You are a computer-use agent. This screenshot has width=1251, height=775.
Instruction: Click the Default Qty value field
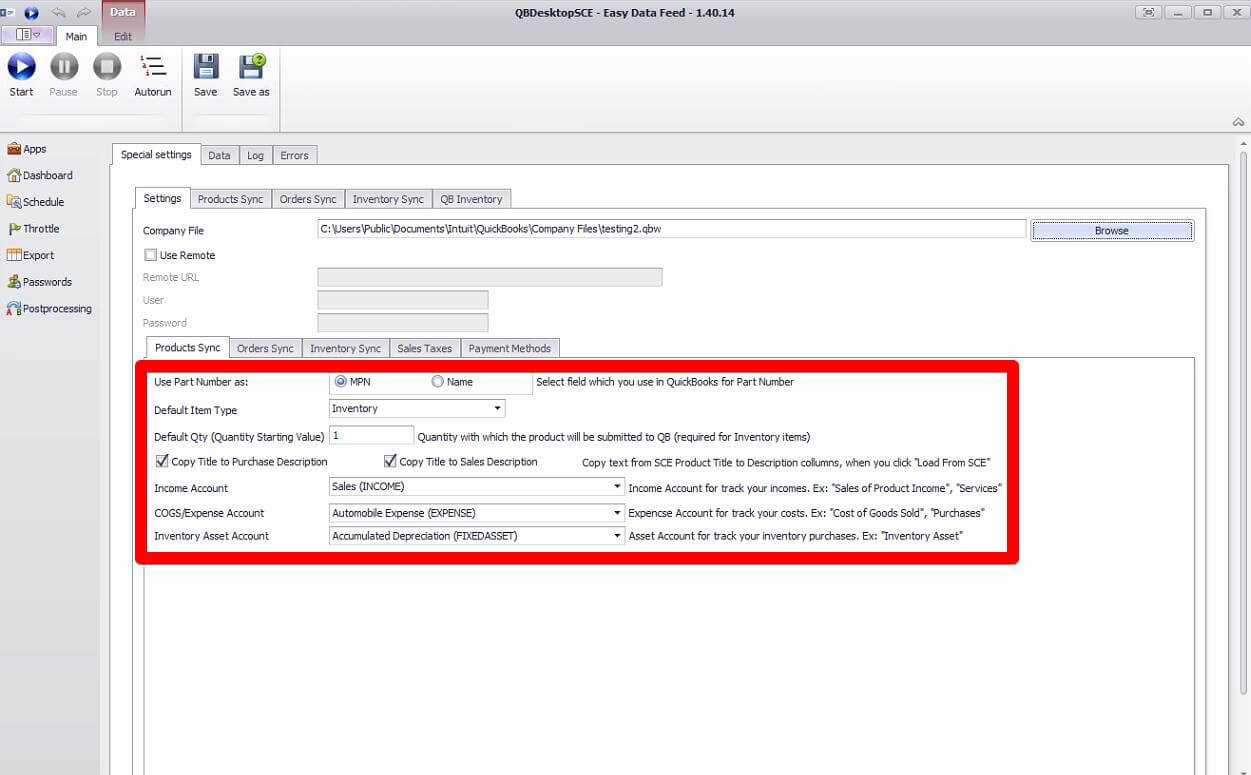pyautogui.click(x=371, y=435)
